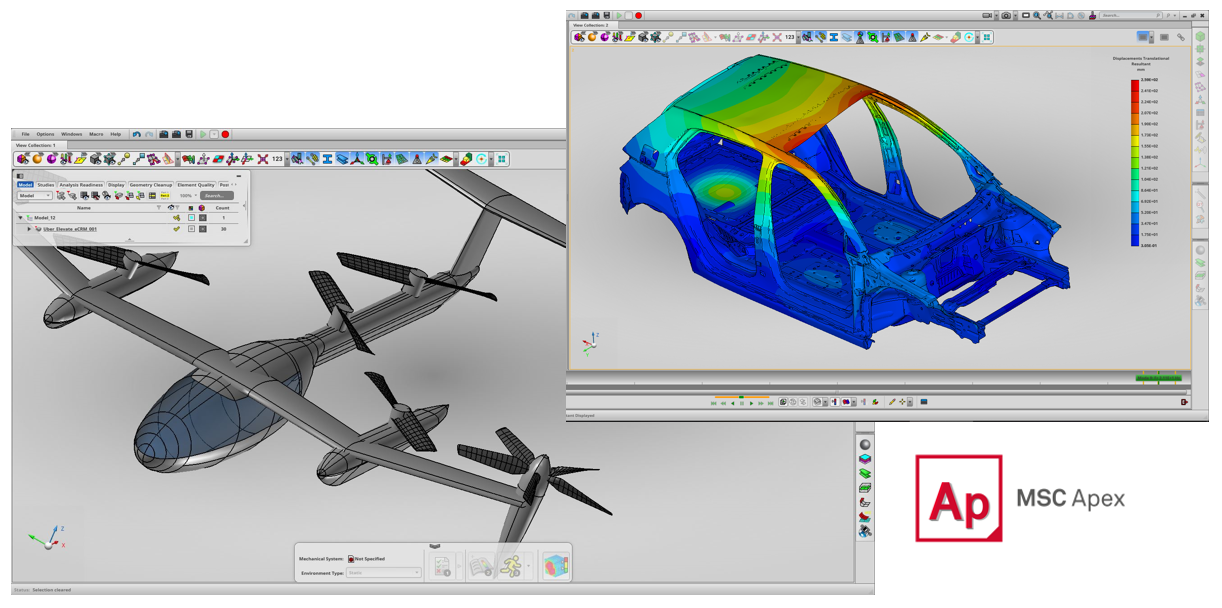Click the gray sphere render style icon
1222x608 pixels.
pyautogui.click(x=865, y=445)
